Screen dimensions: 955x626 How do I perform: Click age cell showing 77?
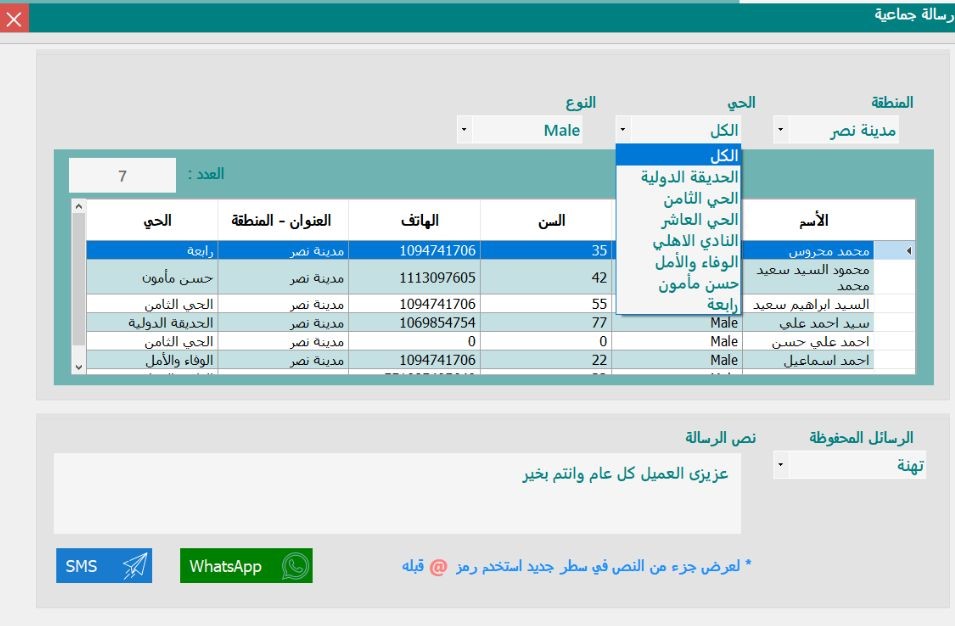546,323
